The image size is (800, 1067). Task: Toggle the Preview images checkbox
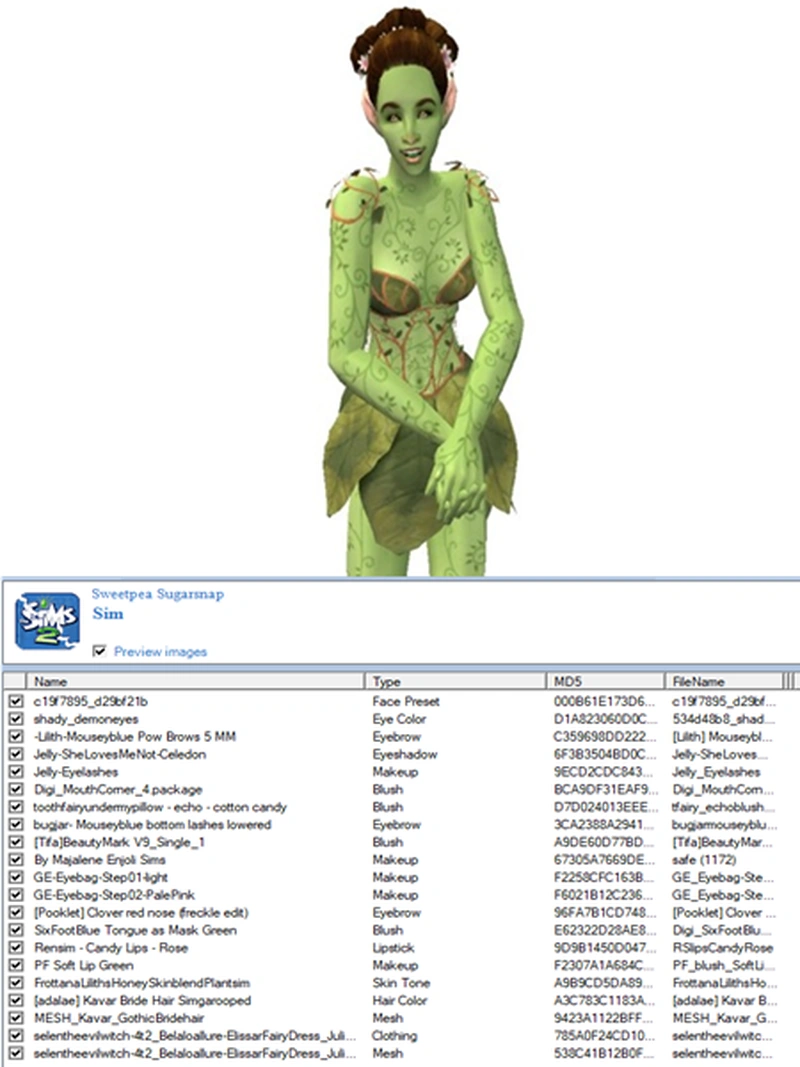(x=99, y=651)
